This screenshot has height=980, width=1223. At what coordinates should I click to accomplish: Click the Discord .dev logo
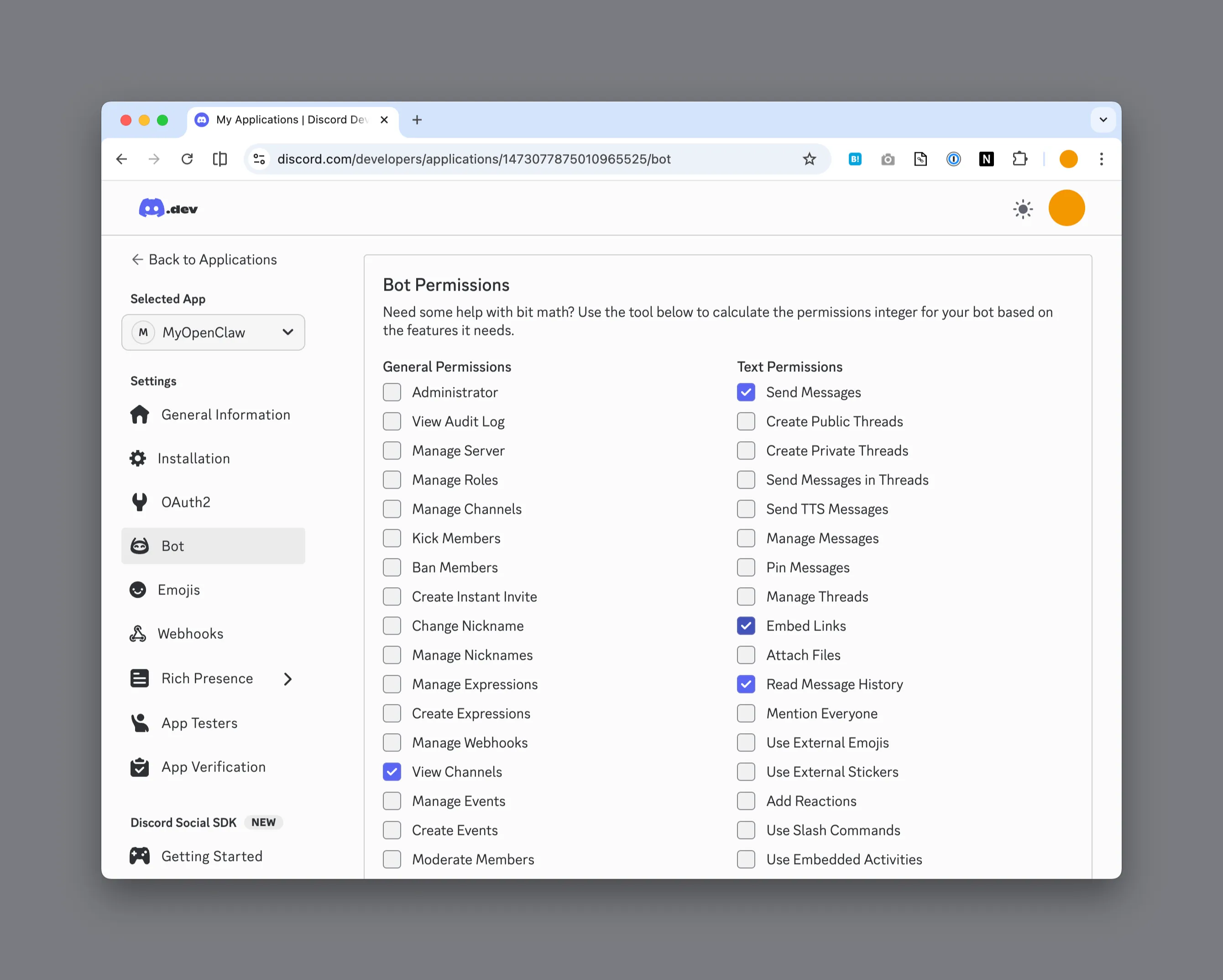point(168,209)
